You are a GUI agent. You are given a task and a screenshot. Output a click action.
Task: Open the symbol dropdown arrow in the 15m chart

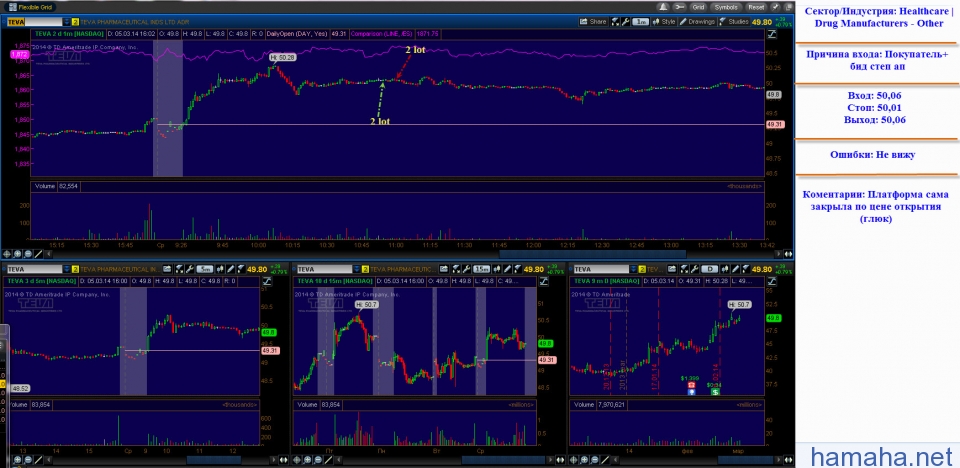[357, 269]
